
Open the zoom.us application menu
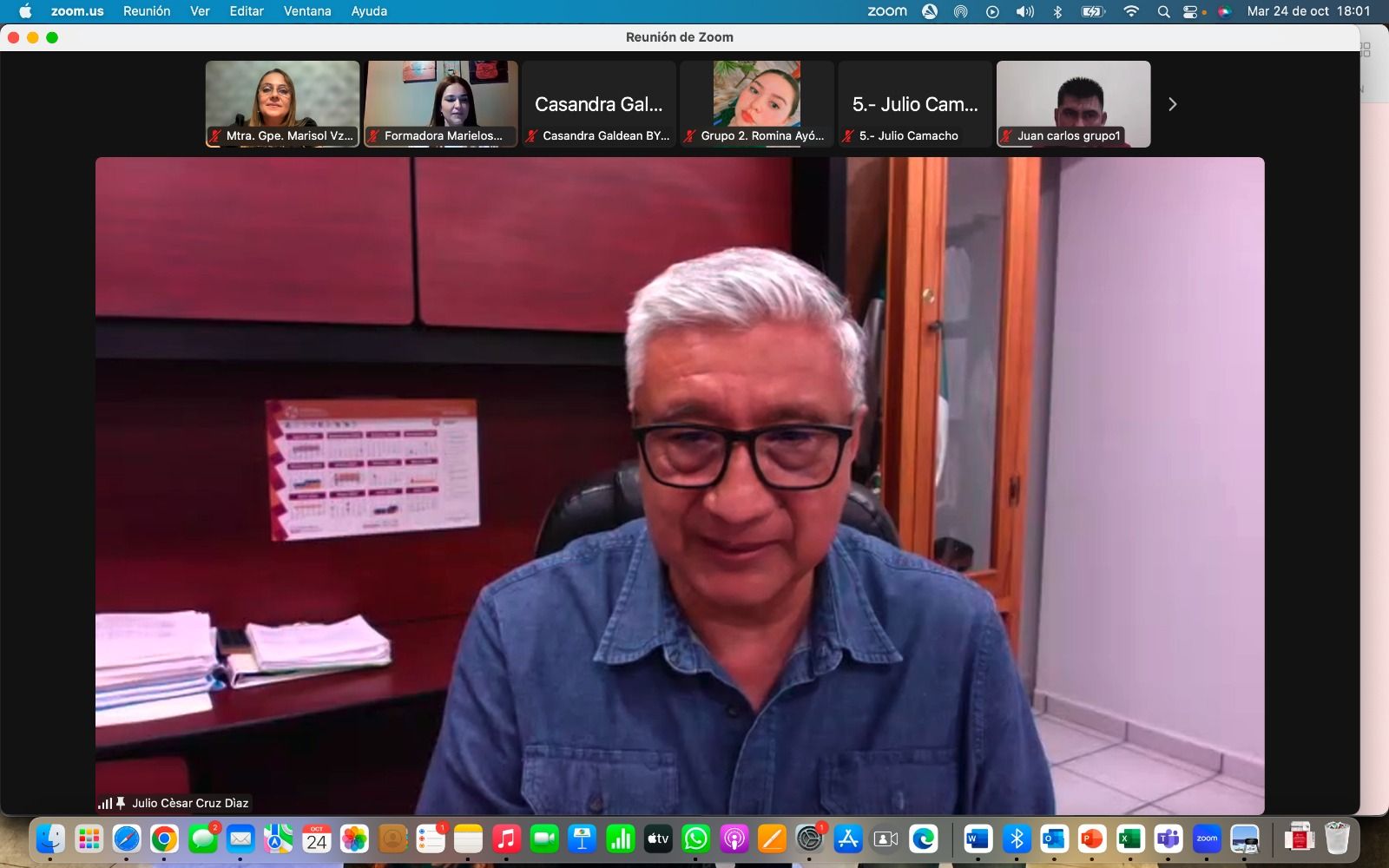77,11
